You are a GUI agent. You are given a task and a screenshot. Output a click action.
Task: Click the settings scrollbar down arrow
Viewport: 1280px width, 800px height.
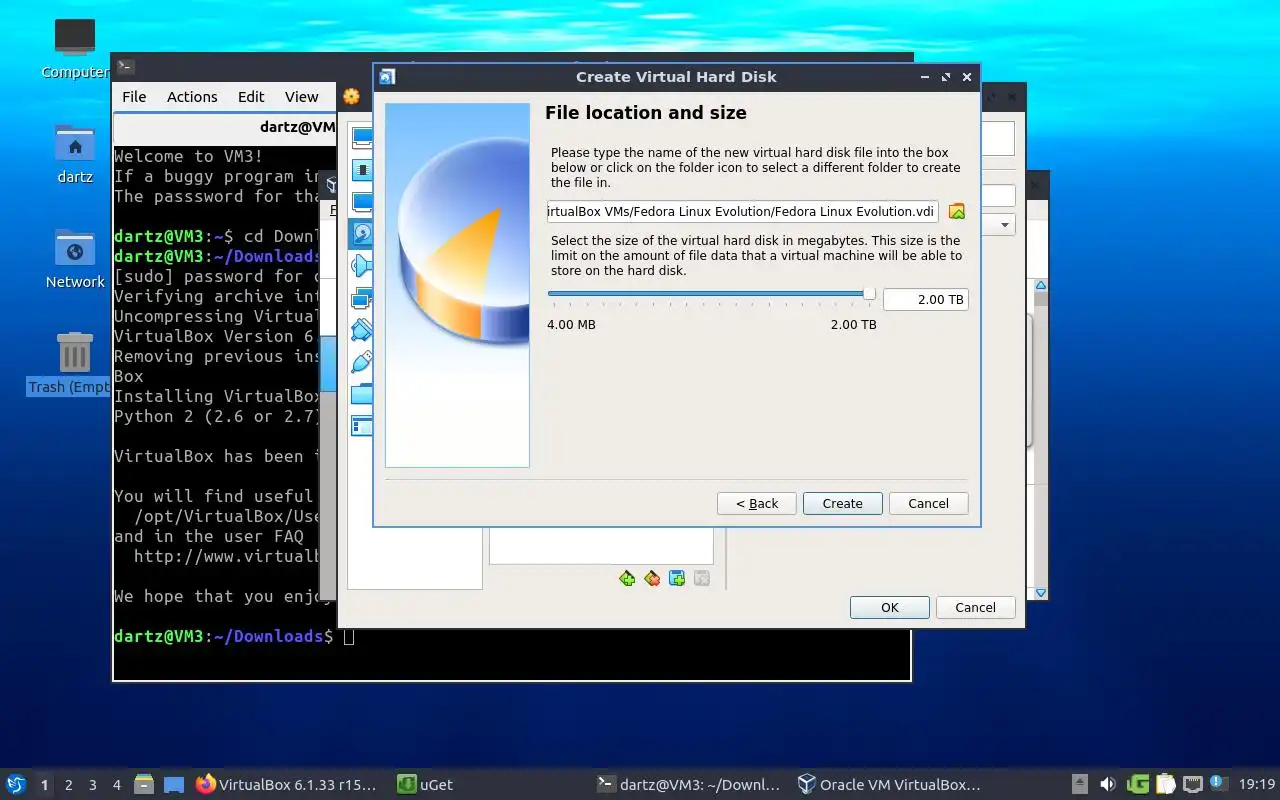(x=1040, y=593)
